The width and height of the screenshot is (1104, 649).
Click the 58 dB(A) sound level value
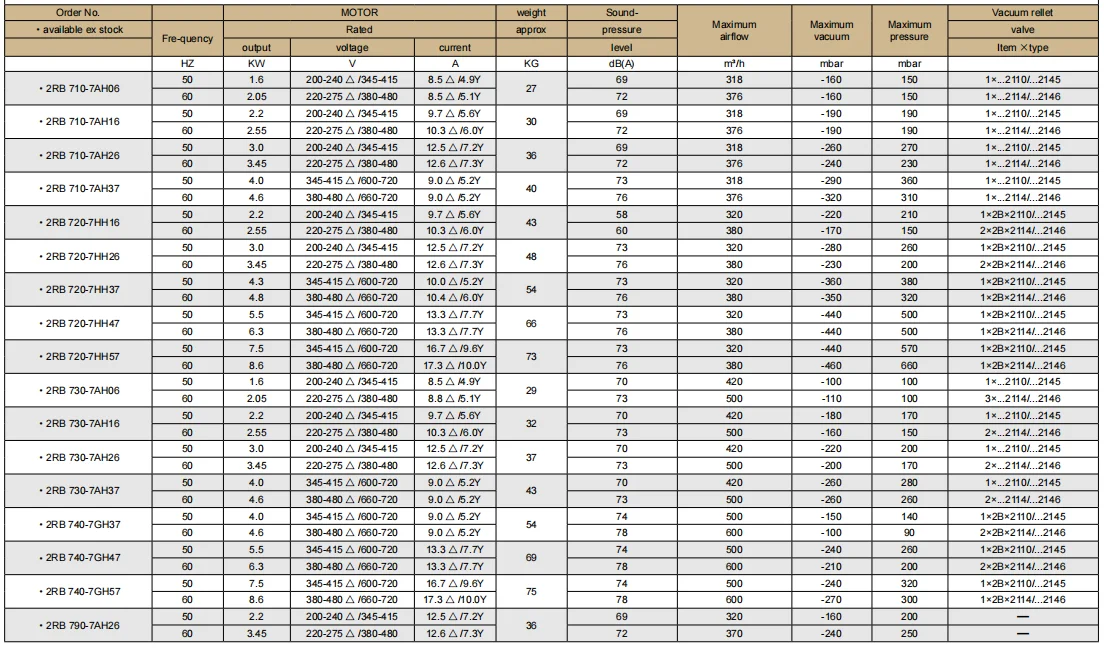coord(622,215)
